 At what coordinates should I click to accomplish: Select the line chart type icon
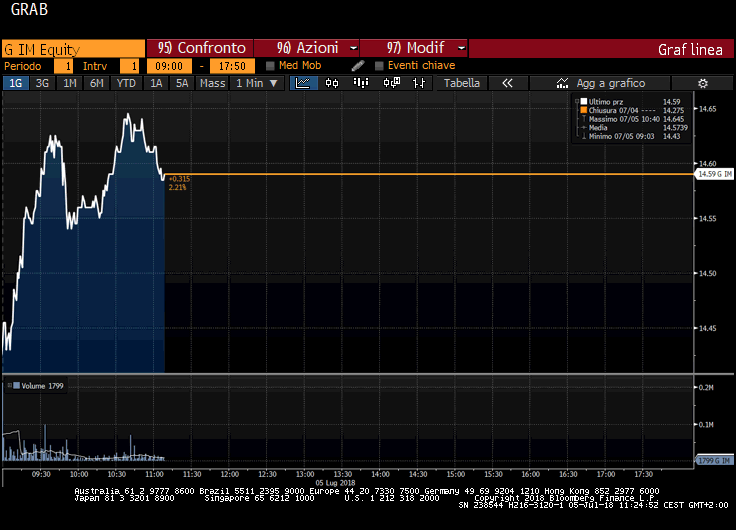303,83
